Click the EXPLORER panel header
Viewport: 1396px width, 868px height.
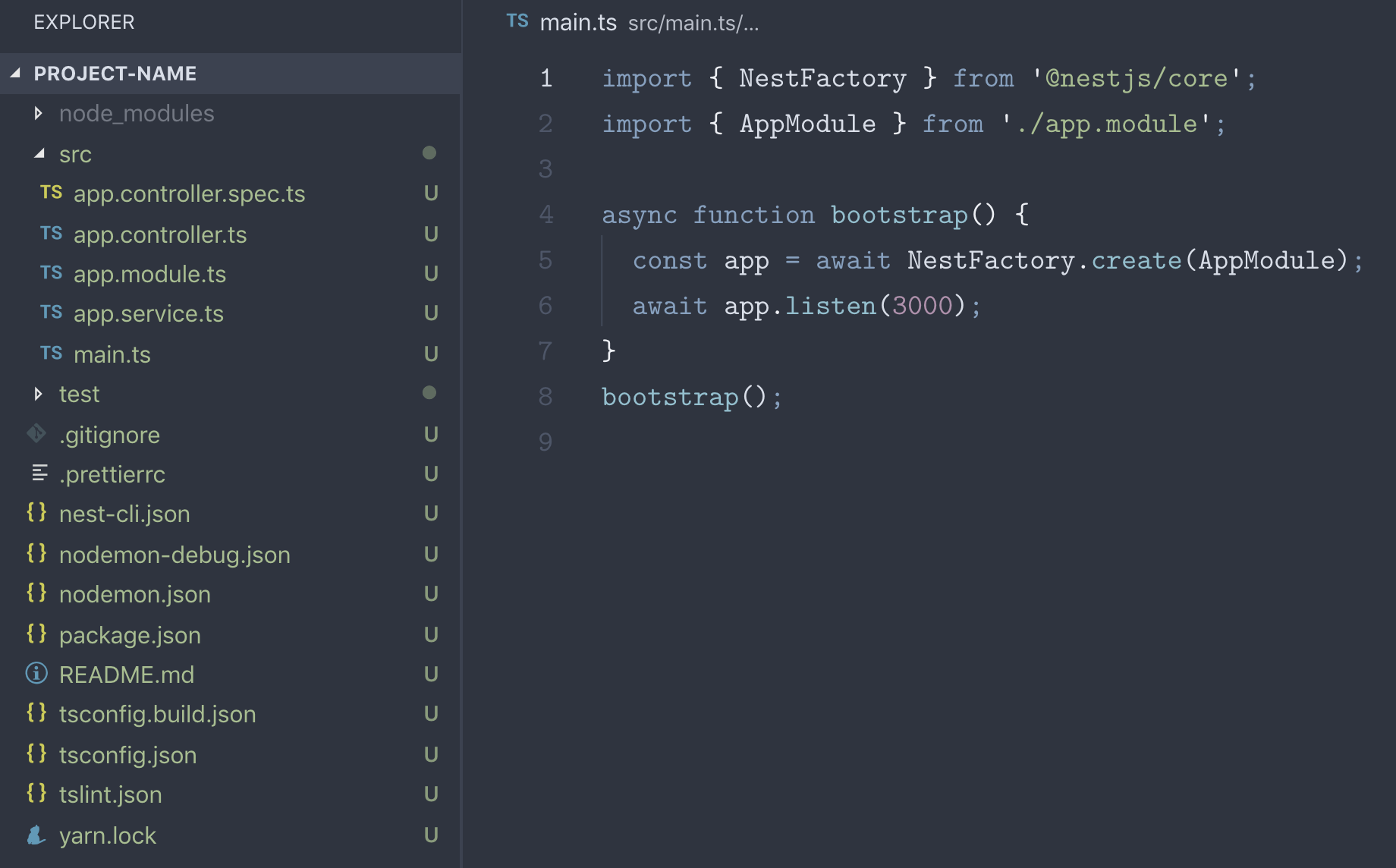(x=84, y=22)
